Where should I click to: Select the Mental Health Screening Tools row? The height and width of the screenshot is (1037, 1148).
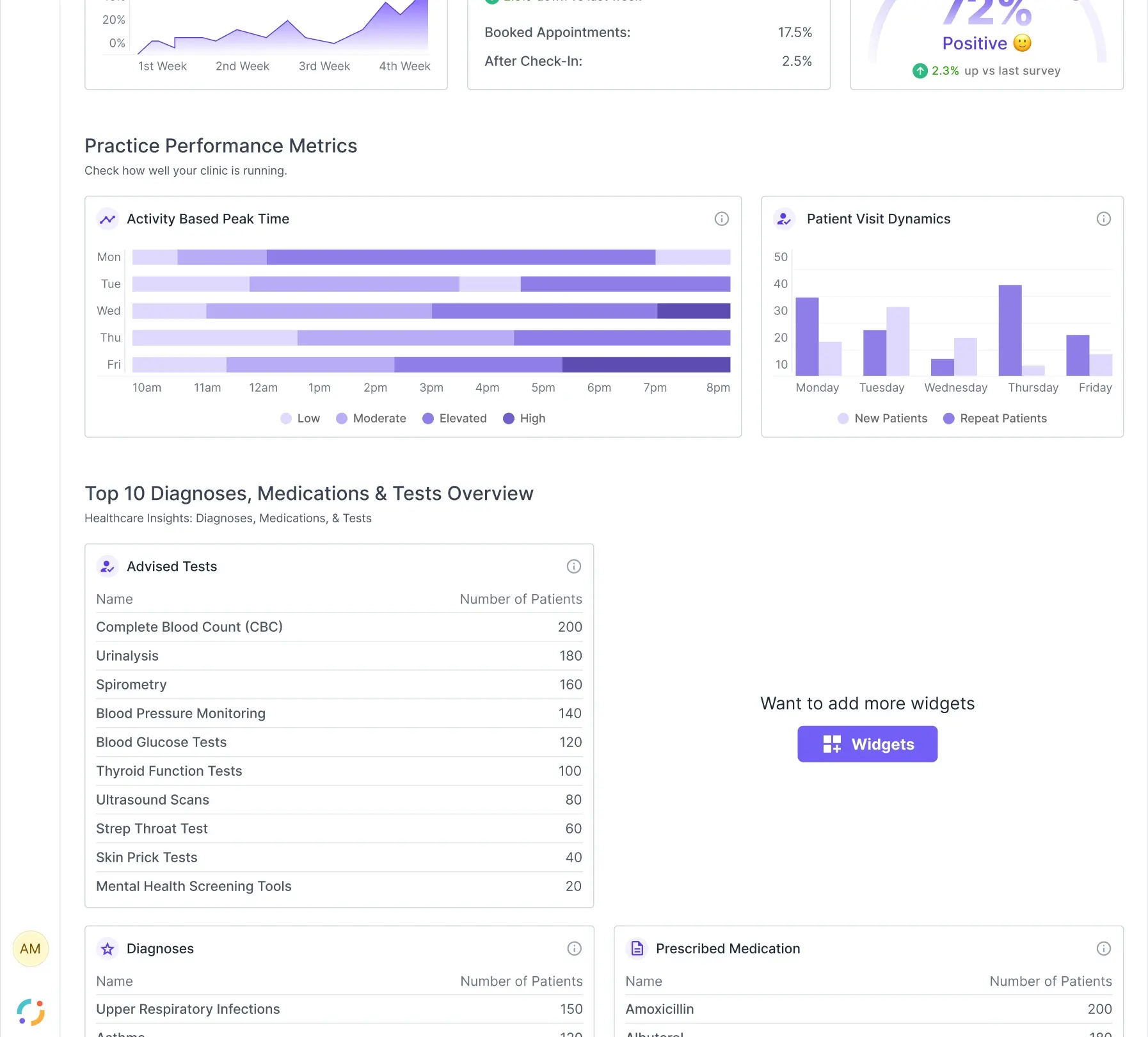[339, 887]
